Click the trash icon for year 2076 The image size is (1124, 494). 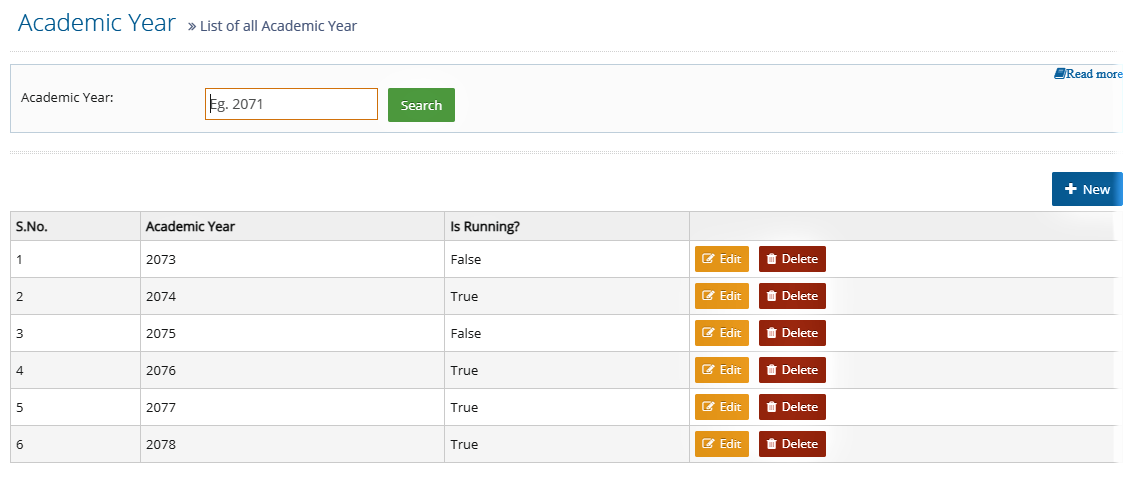click(772, 370)
